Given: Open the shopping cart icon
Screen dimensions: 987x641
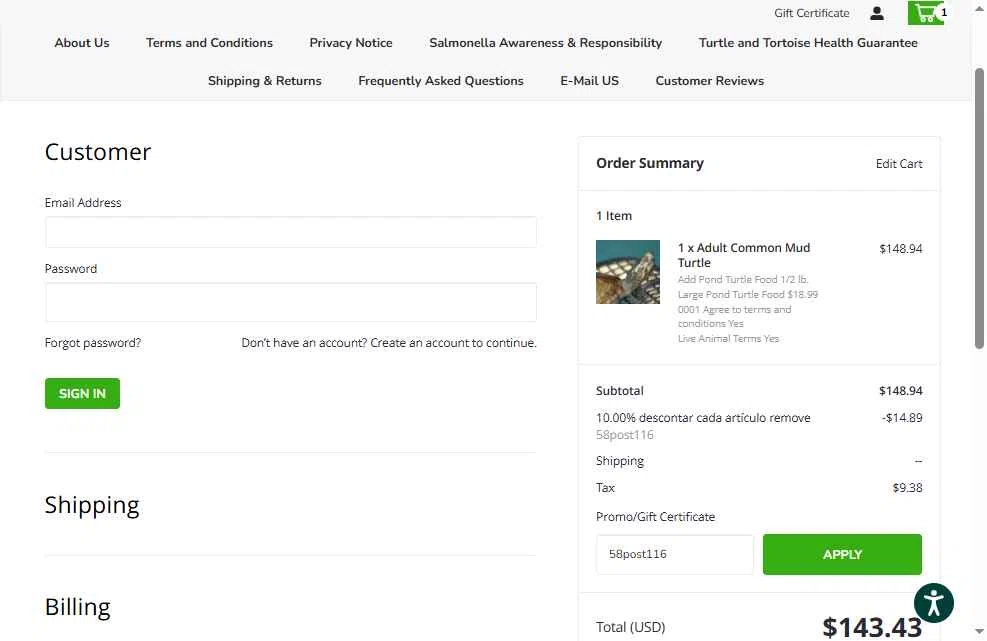Looking at the screenshot, I should 928,13.
